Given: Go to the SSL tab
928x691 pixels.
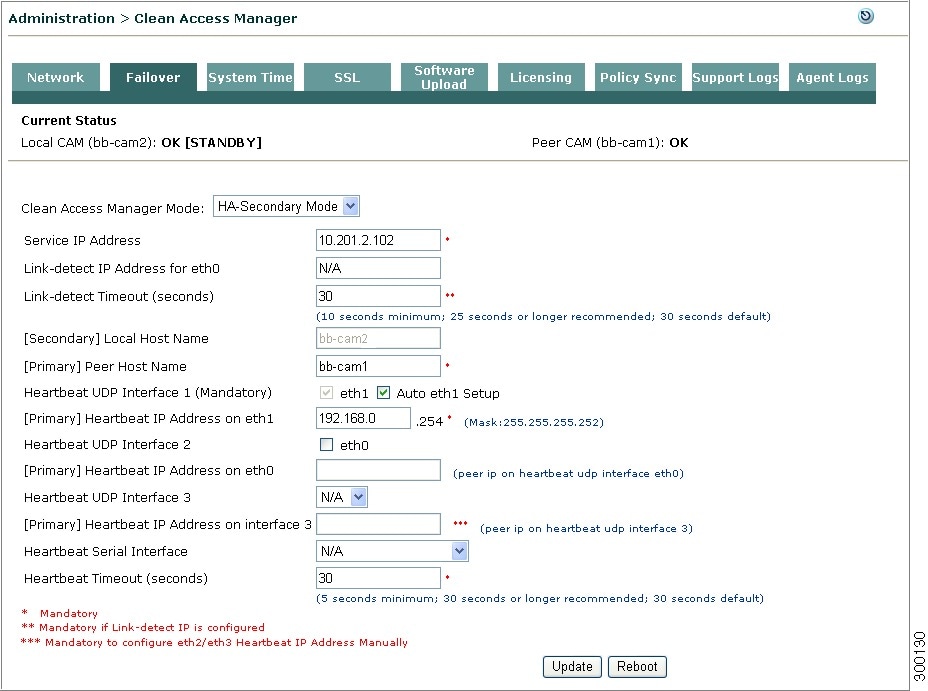Looking at the screenshot, I should tap(347, 78).
